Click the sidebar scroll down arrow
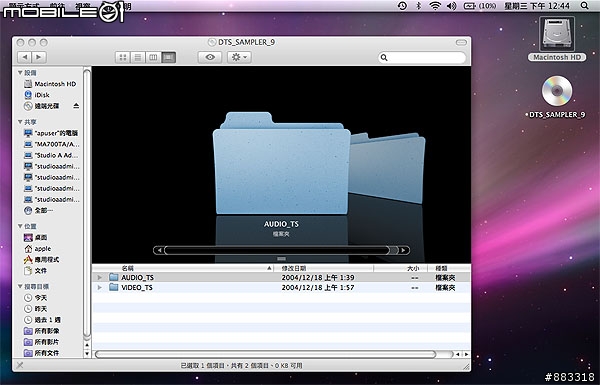 click(x=87, y=354)
